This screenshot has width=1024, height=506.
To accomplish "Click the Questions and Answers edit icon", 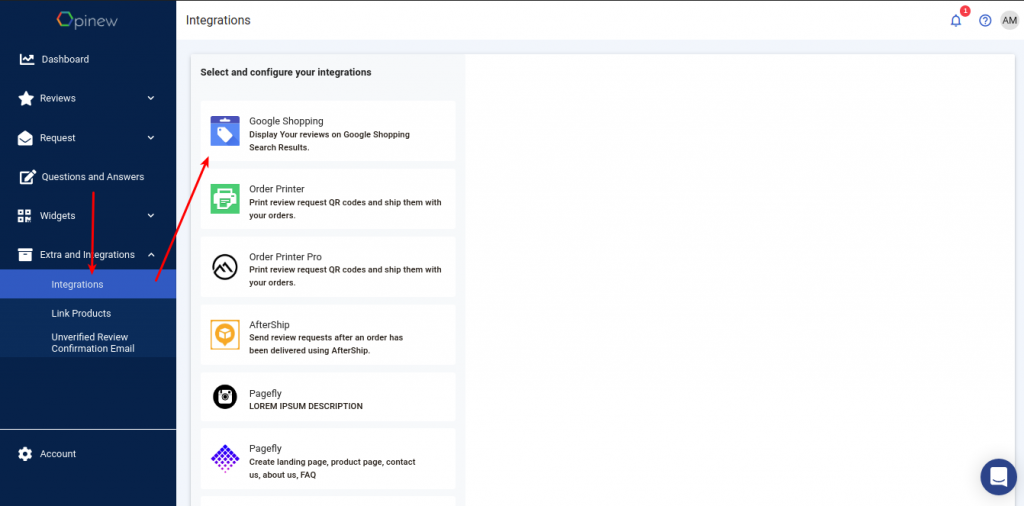I will 27,177.
